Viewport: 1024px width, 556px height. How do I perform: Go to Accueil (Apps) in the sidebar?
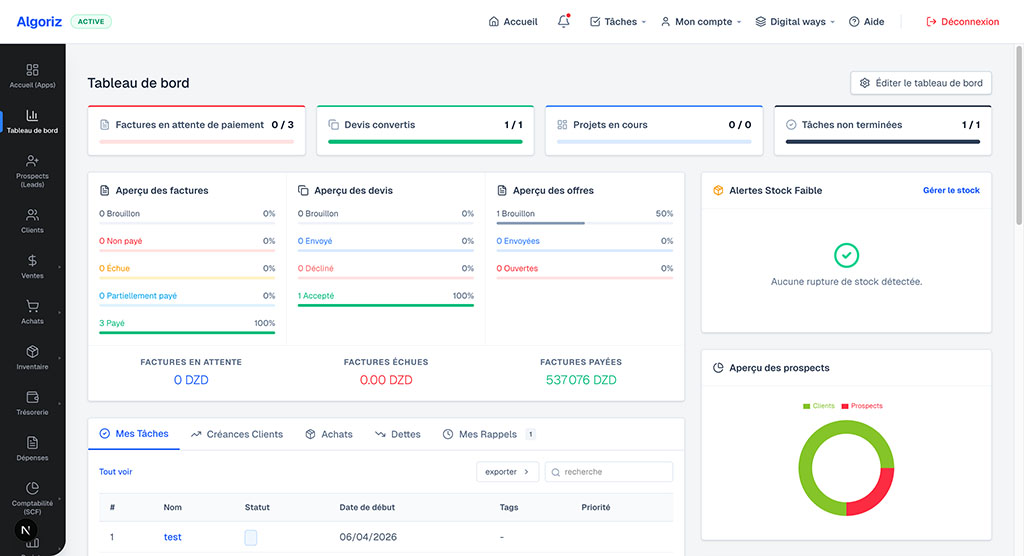coord(32,76)
